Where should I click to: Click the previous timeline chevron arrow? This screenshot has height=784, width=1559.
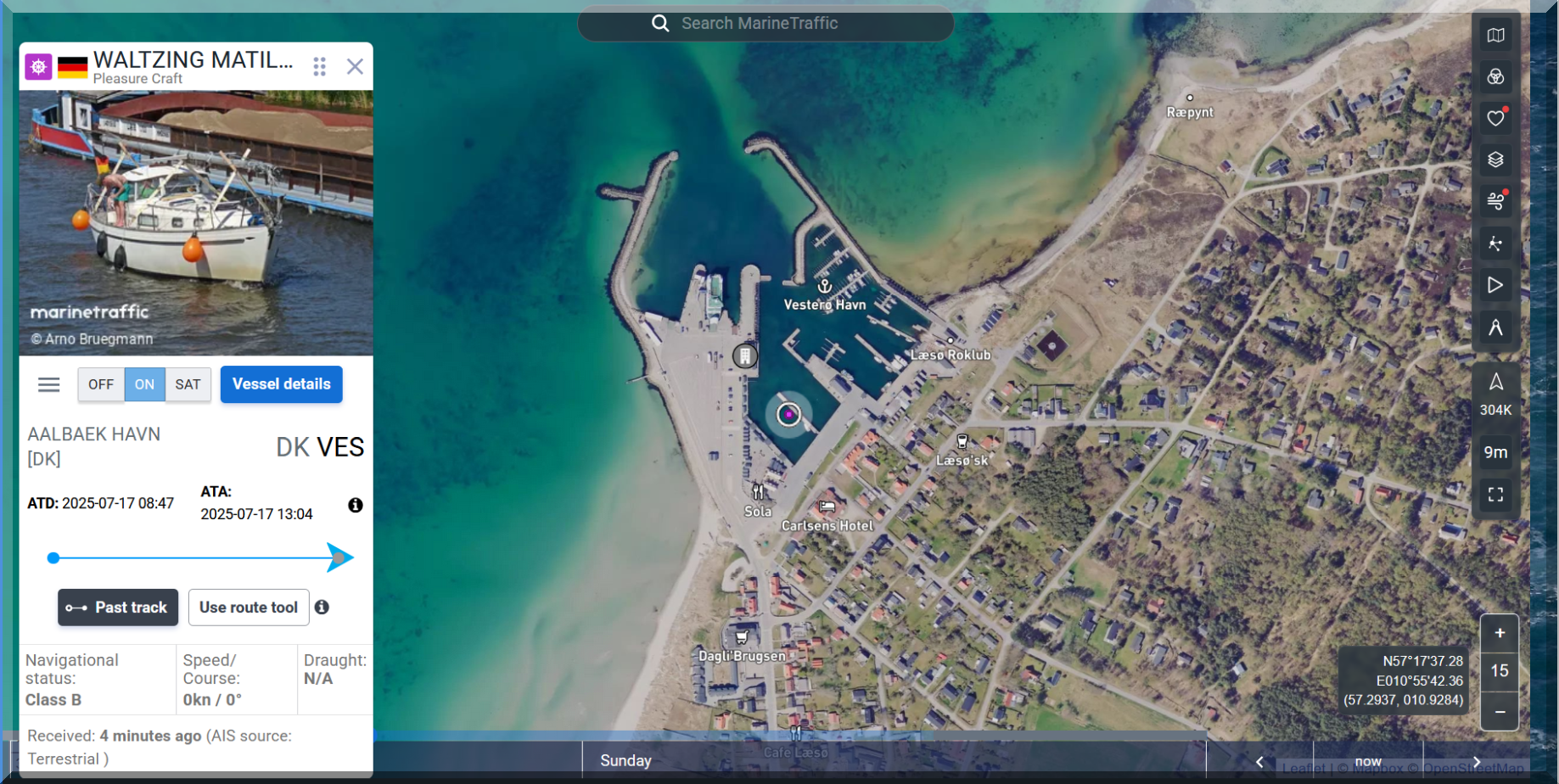pos(1259,761)
